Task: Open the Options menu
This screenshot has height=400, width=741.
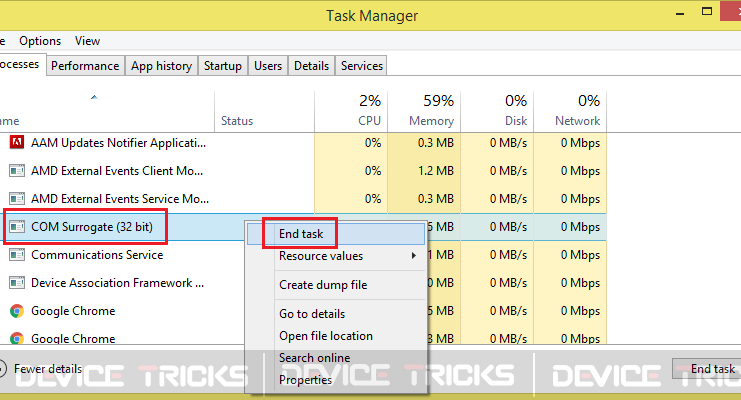Action: 40,41
